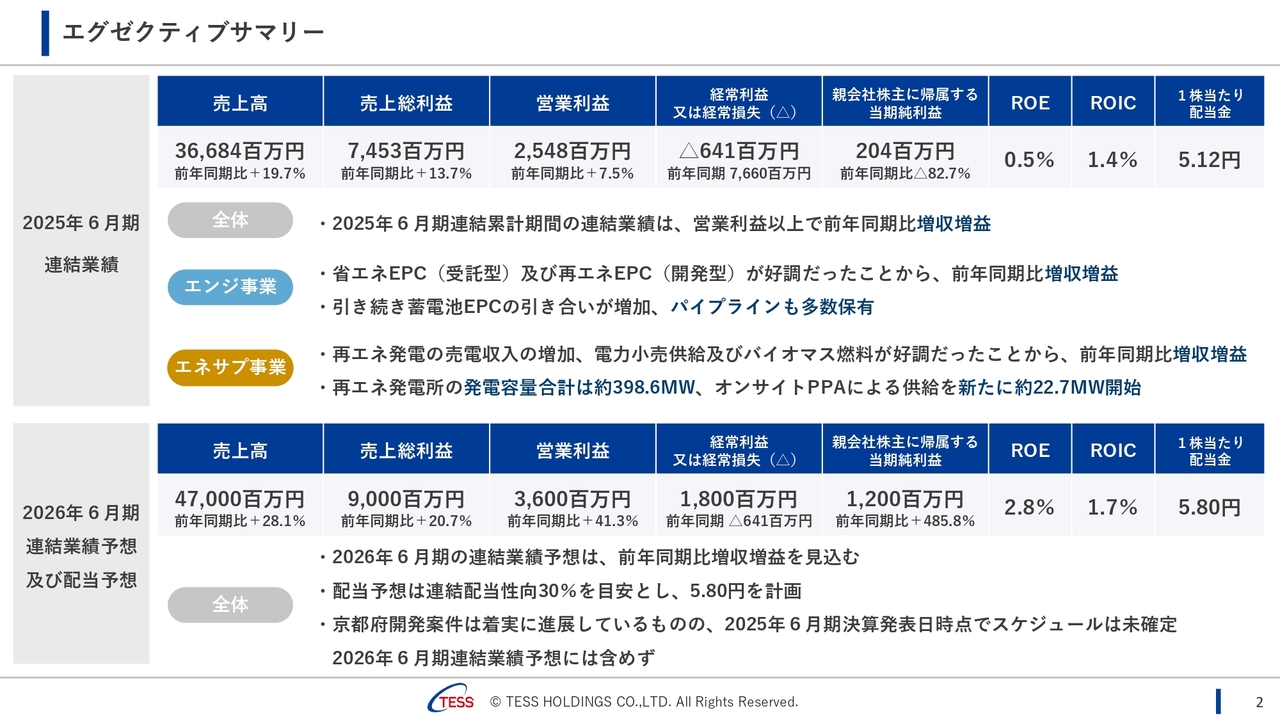The width and height of the screenshot is (1280, 720).
Task: Click the 発電容量合計は約398.6MW bullet line
Action: click(729, 387)
